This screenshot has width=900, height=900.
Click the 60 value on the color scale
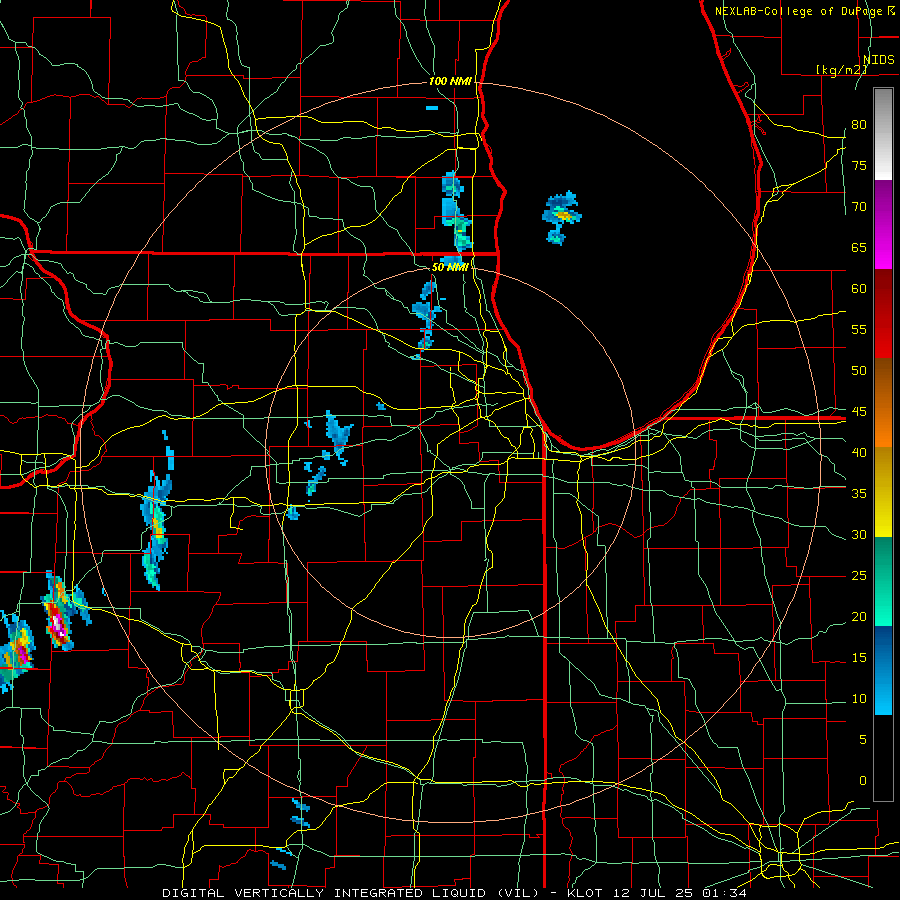tap(859, 289)
